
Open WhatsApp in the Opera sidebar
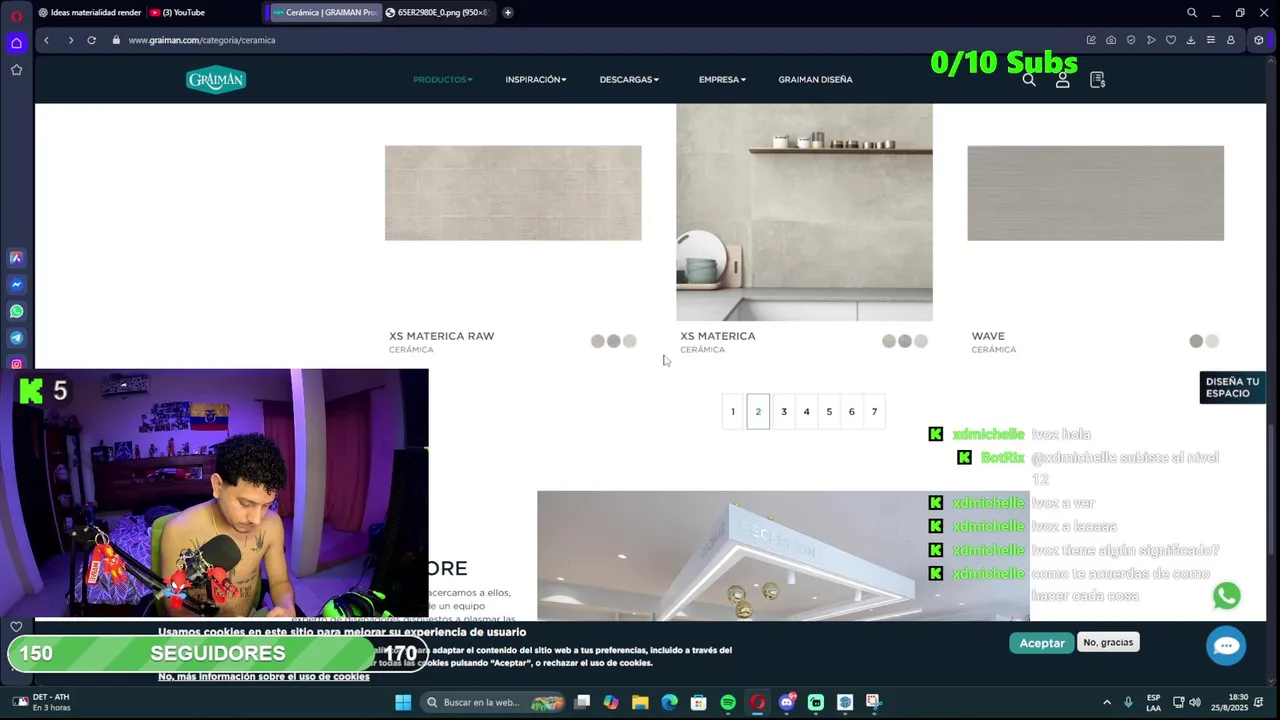(x=16, y=311)
